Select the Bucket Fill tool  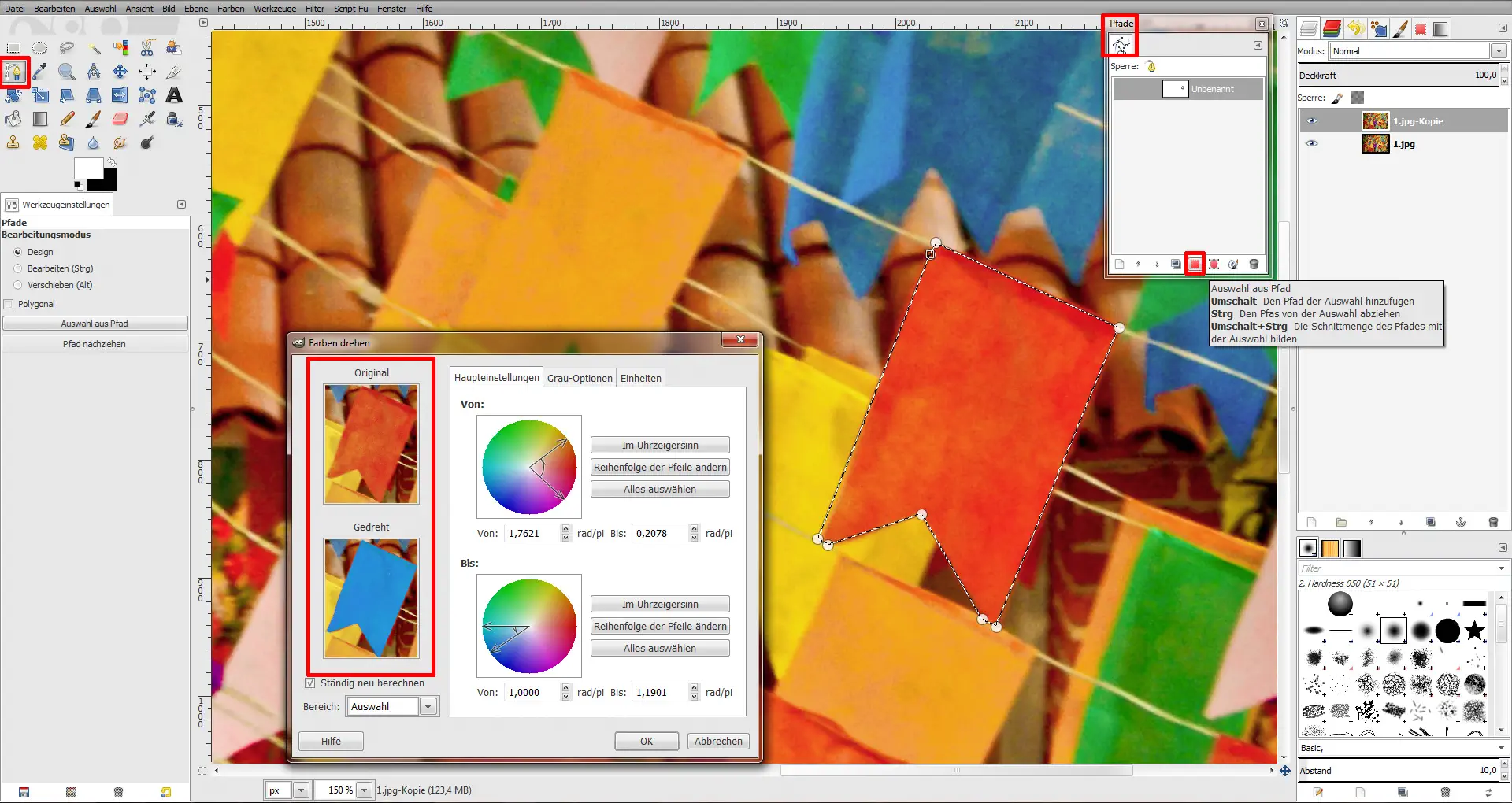(13, 118)
